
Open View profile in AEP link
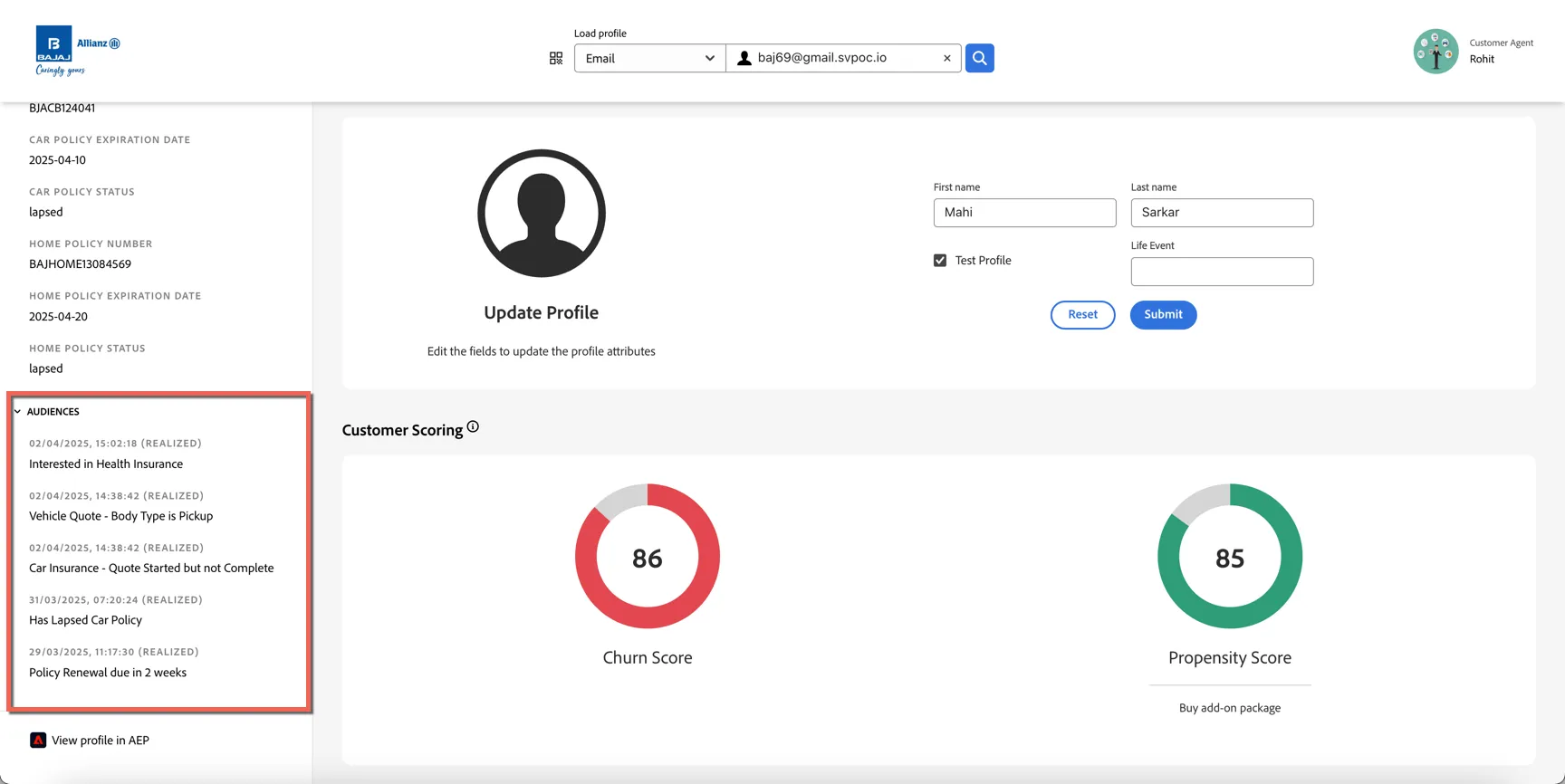100,740
